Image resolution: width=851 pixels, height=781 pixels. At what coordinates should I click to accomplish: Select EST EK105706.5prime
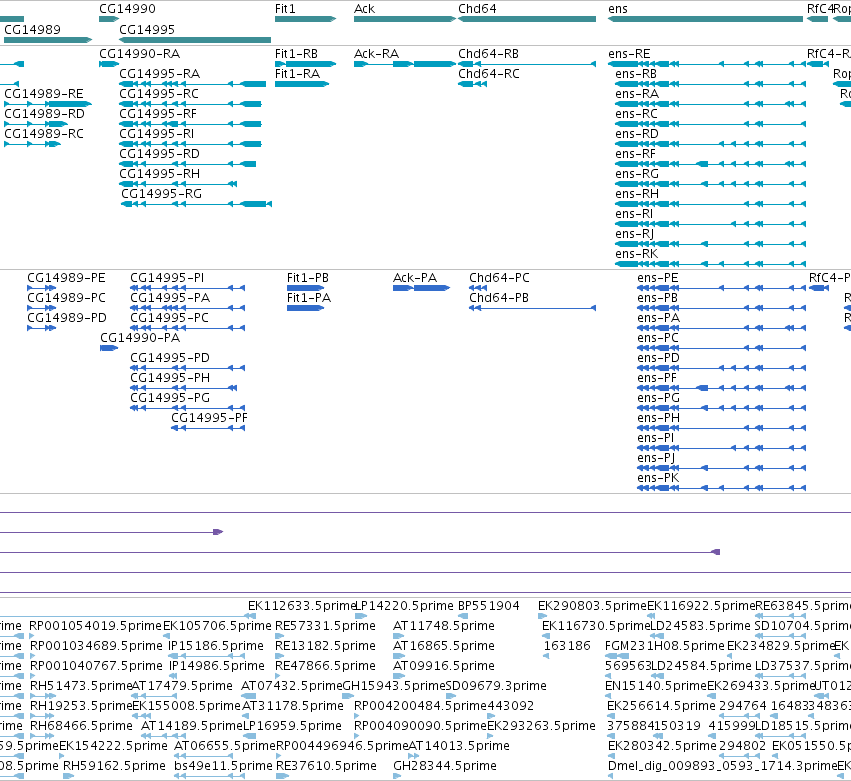pyautogui.click(x=217, y=626)
